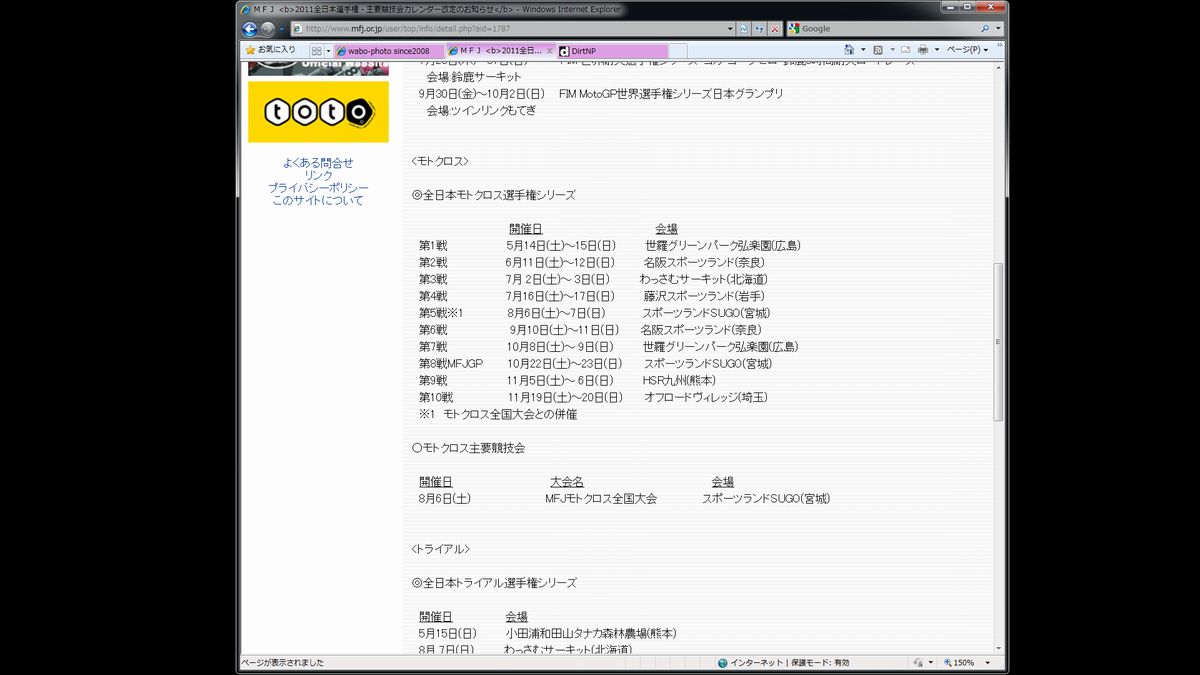This screenshot has width=1200, height=675.
Task: Open the search provider dropdown arrow
Action: click(998, 29)
